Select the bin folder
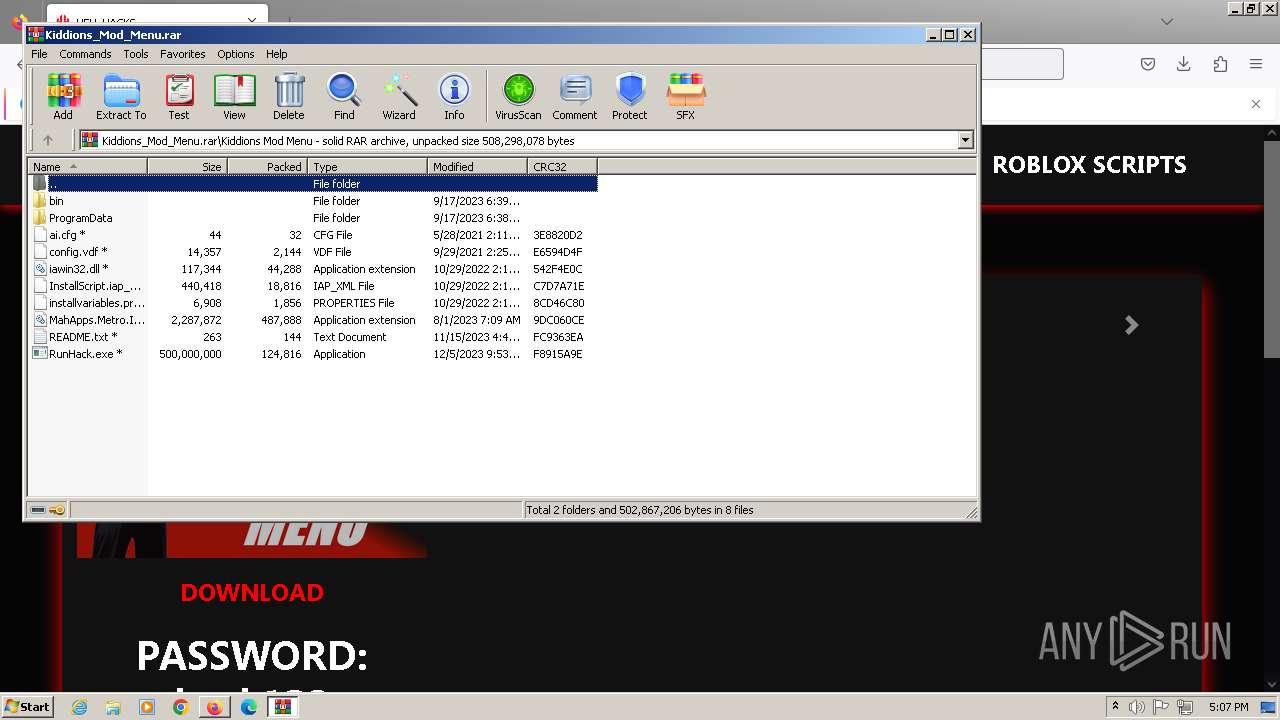1280x720 pixels. point(313,201)
